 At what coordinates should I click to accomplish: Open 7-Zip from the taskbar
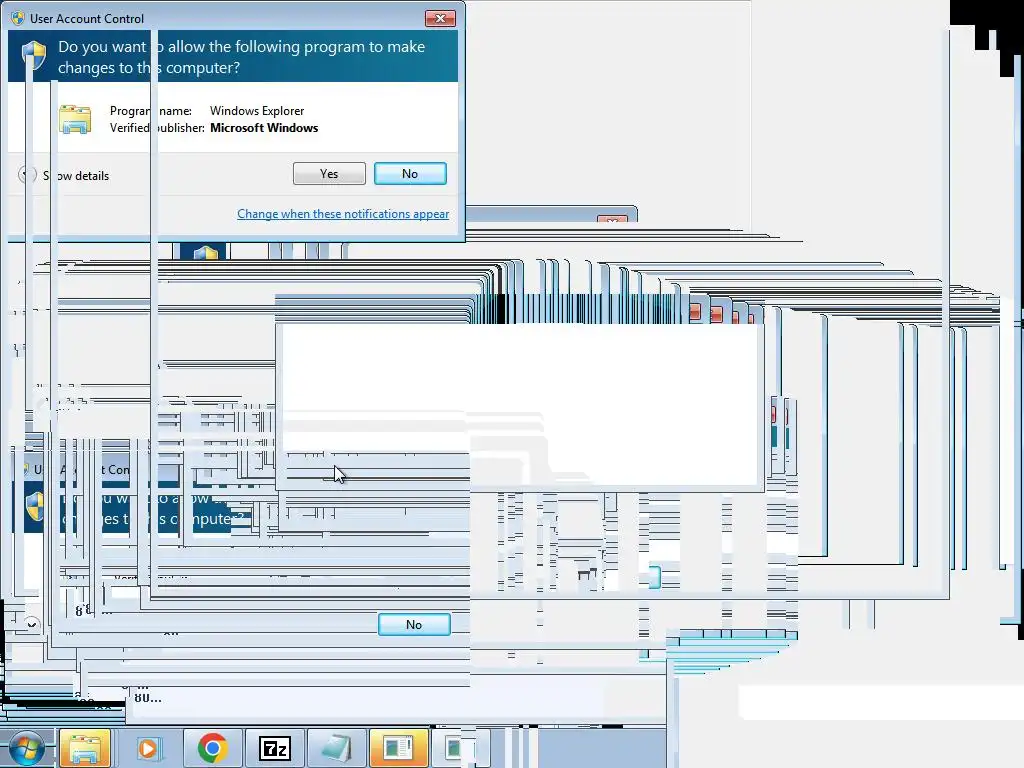[274, 748]
